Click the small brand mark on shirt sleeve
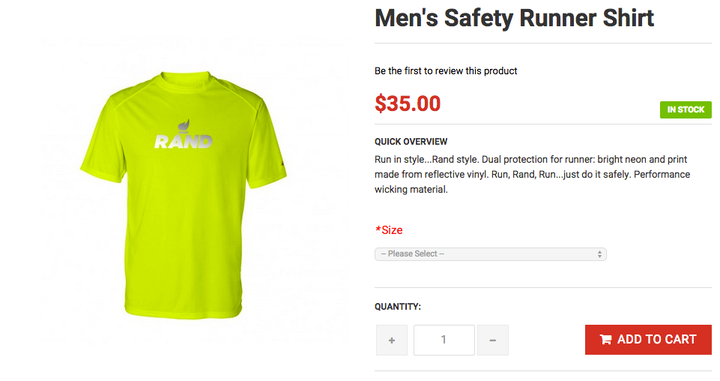This screenshot has height=381, width=720. click(283, 162)
